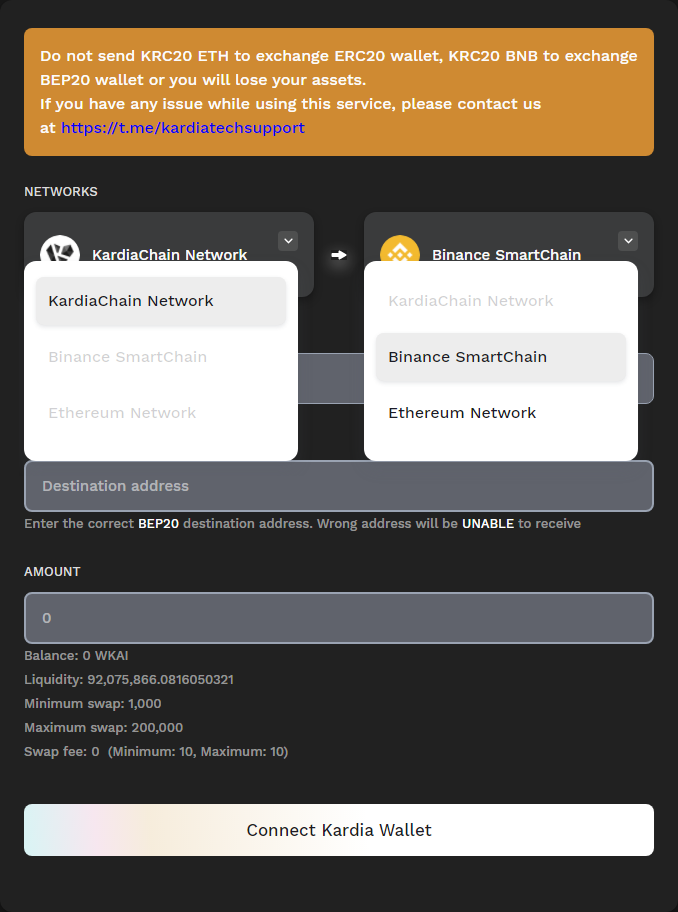This screenshot has height=912, width=678.
Task: Select KardiaChain Network in source list
Action: tap(161, 301)
